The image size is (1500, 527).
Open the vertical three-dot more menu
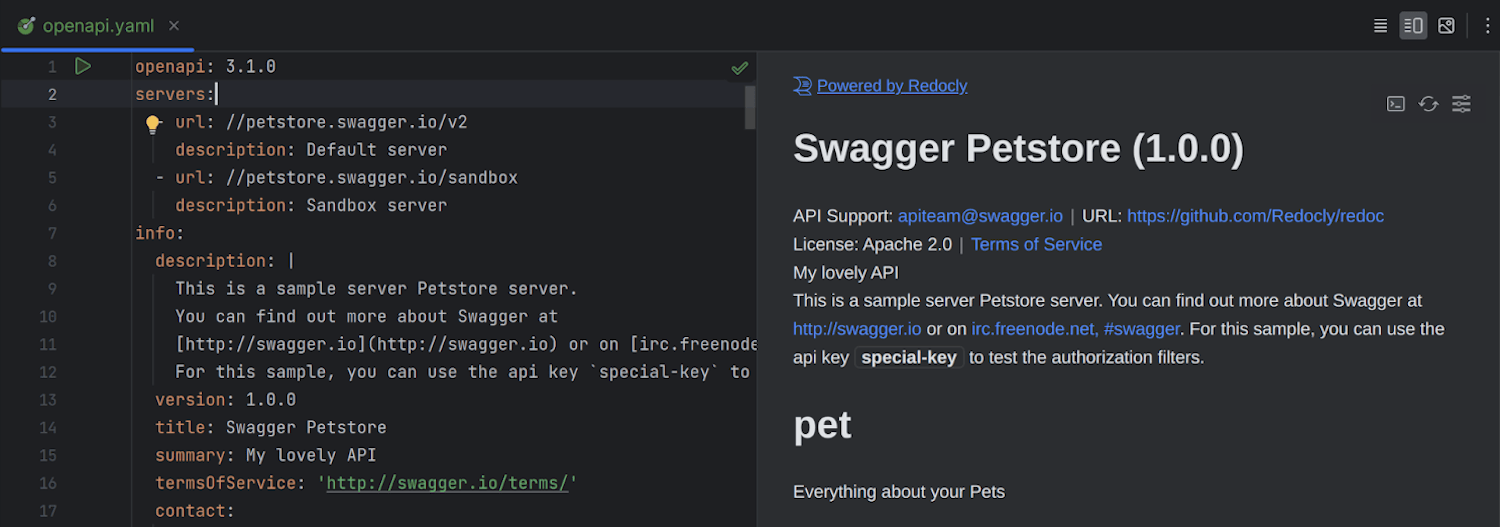coord(1487,26)
